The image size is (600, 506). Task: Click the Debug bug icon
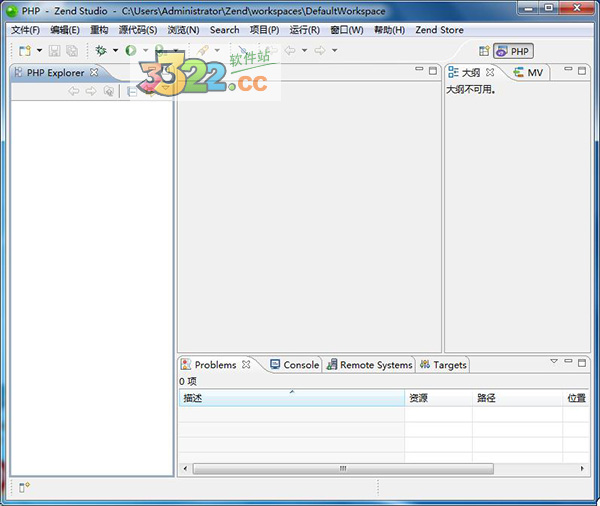coord(101,50)
